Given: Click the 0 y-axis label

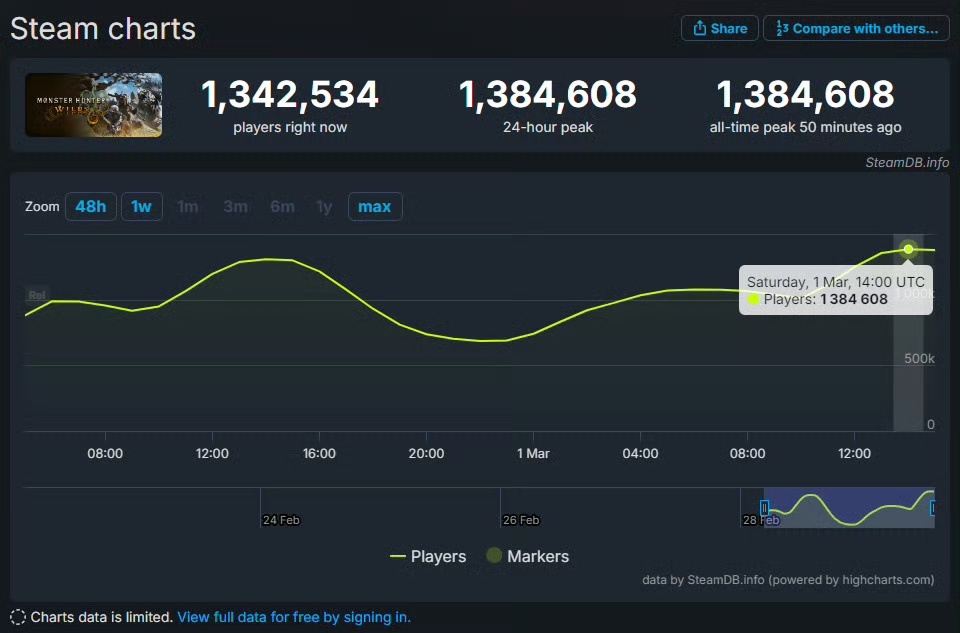Looking at the screenshot, I should pyautogui.click(x=931, y=424).
